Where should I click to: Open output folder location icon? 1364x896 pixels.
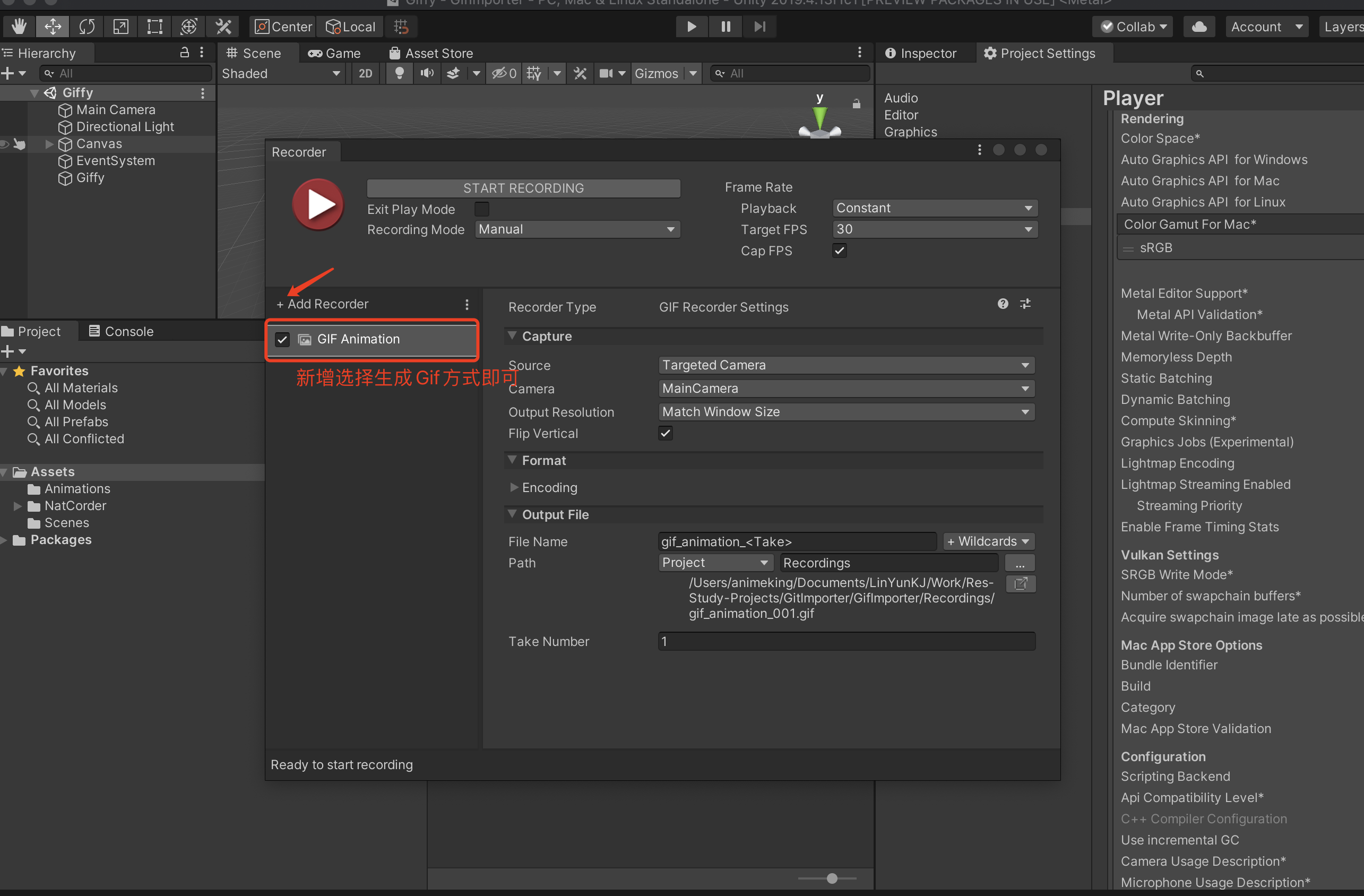pos(1020,583)
